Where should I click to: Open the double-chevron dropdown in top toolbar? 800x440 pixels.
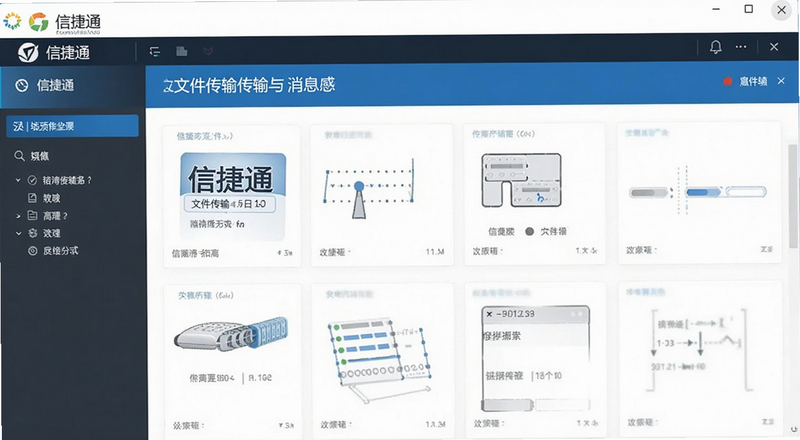tap(208, 51)
